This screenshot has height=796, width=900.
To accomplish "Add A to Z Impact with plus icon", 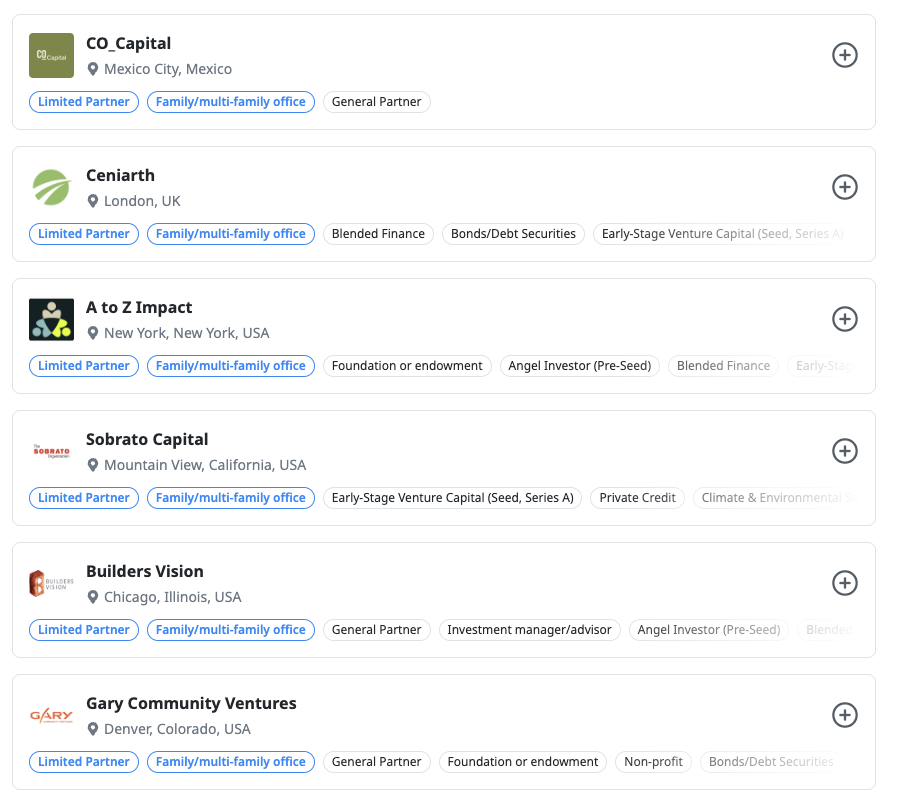I will tap(845, 319).
